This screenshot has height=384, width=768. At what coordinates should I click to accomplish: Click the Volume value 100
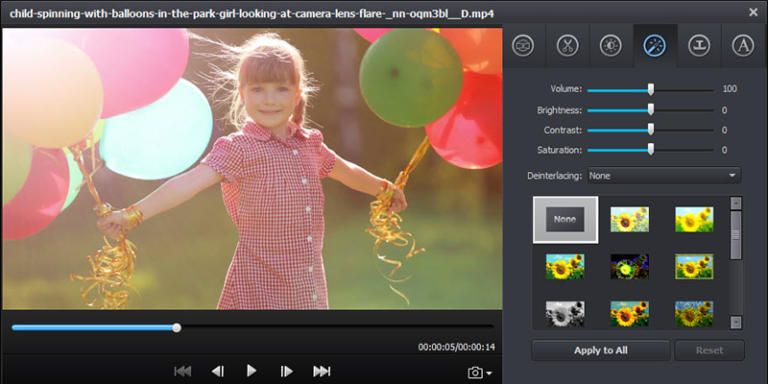point(730,89)
